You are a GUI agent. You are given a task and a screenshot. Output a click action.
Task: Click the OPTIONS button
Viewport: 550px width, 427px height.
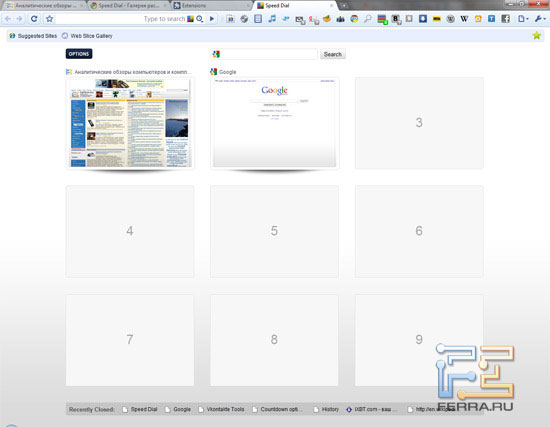tap(79, 54)
